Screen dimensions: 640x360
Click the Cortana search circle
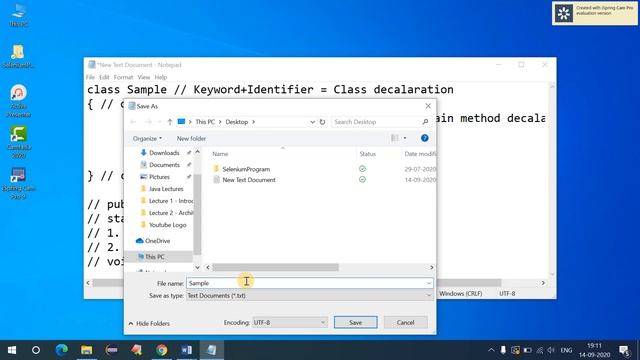pyautogui.click(x=36, y=350)
